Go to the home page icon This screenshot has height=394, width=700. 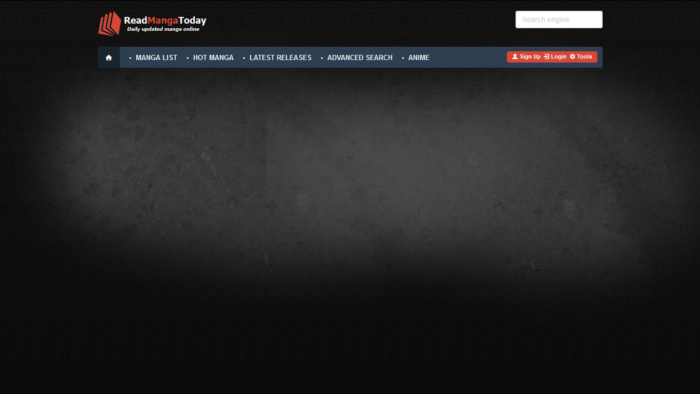coord(108,58)
